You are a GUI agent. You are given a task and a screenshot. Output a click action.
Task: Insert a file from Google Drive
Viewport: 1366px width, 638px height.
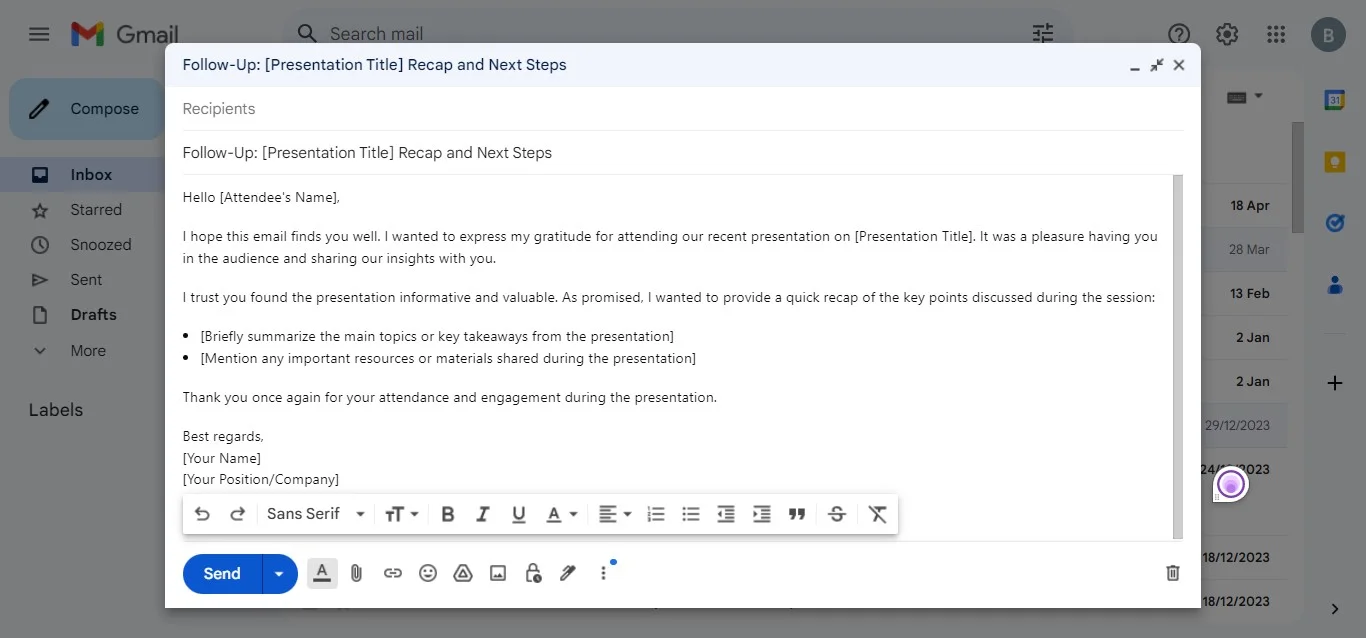463,573
